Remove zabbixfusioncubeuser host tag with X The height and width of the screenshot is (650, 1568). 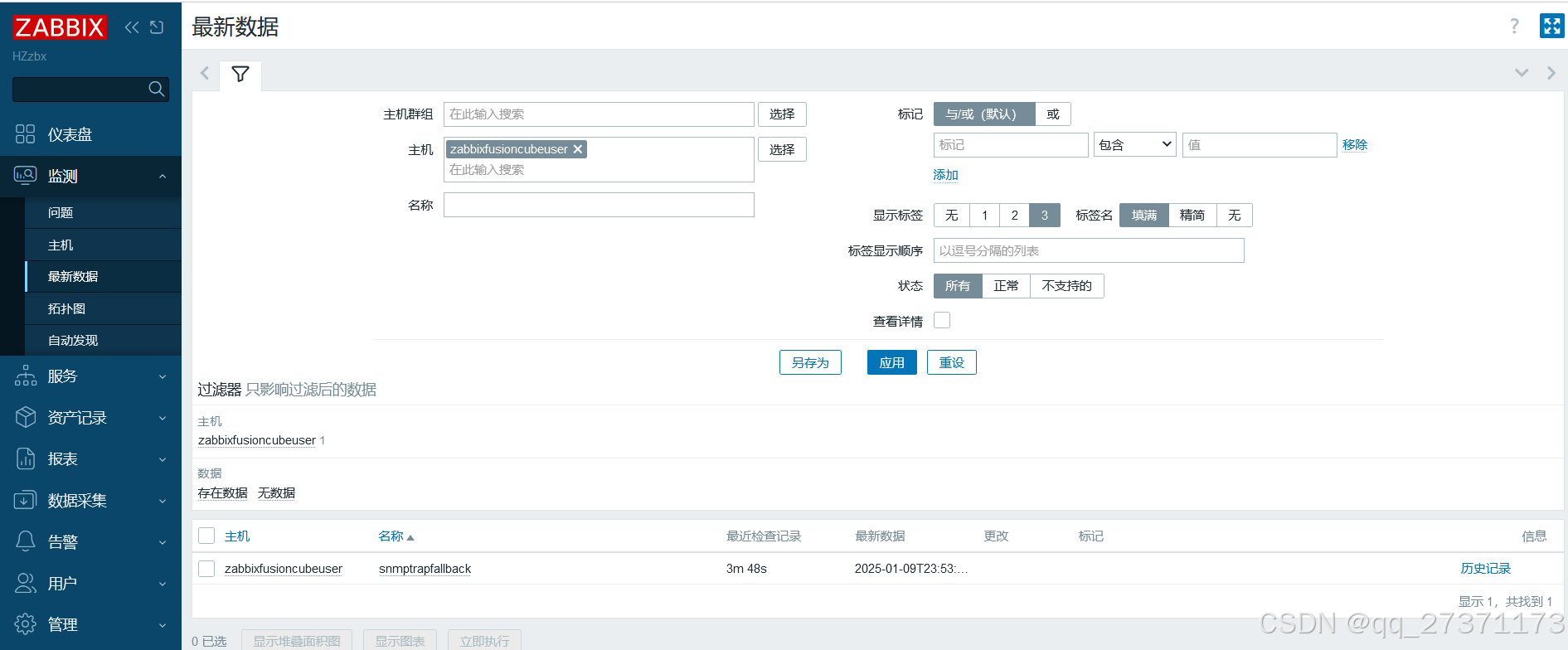point(578,149)
